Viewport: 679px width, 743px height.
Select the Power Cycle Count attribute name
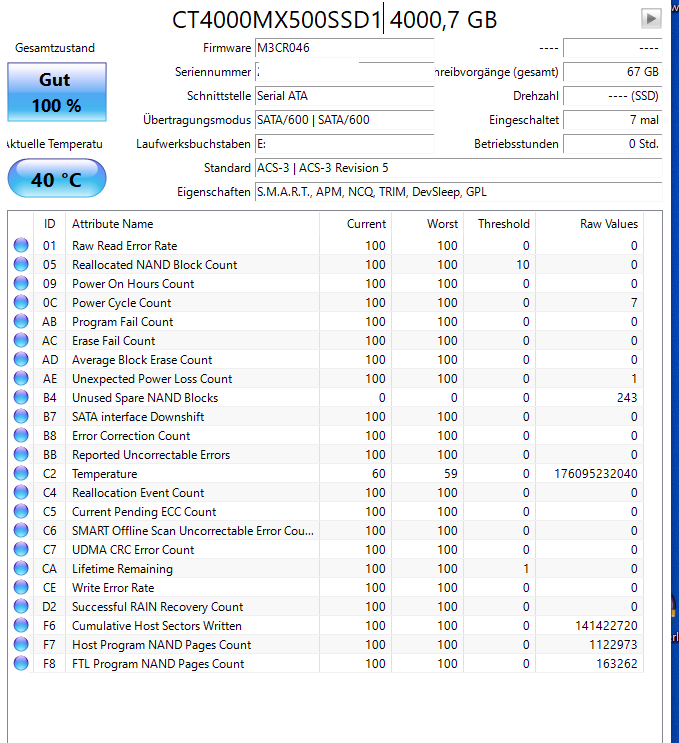pos(121,303)
